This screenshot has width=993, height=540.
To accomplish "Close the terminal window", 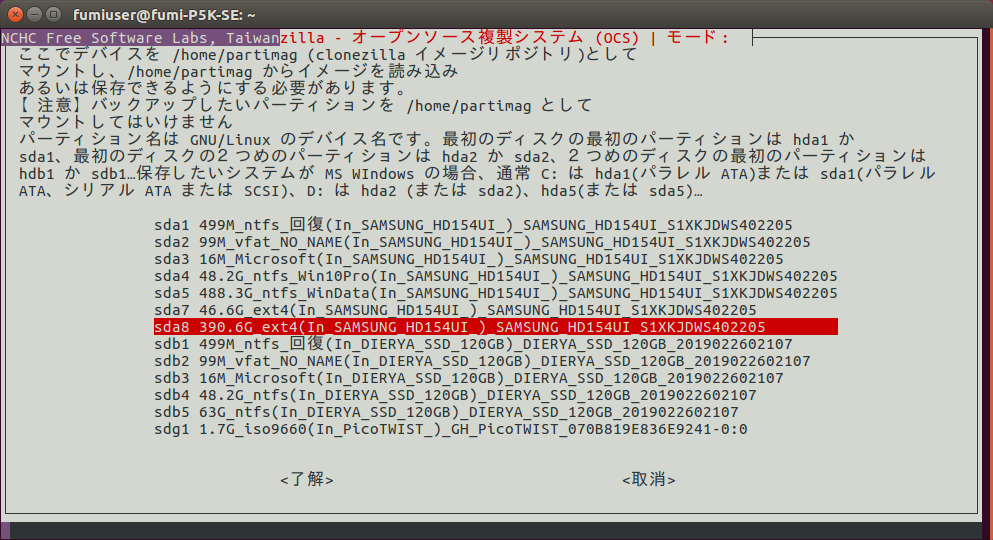I will pyautogui.click(x=13, y=15).
